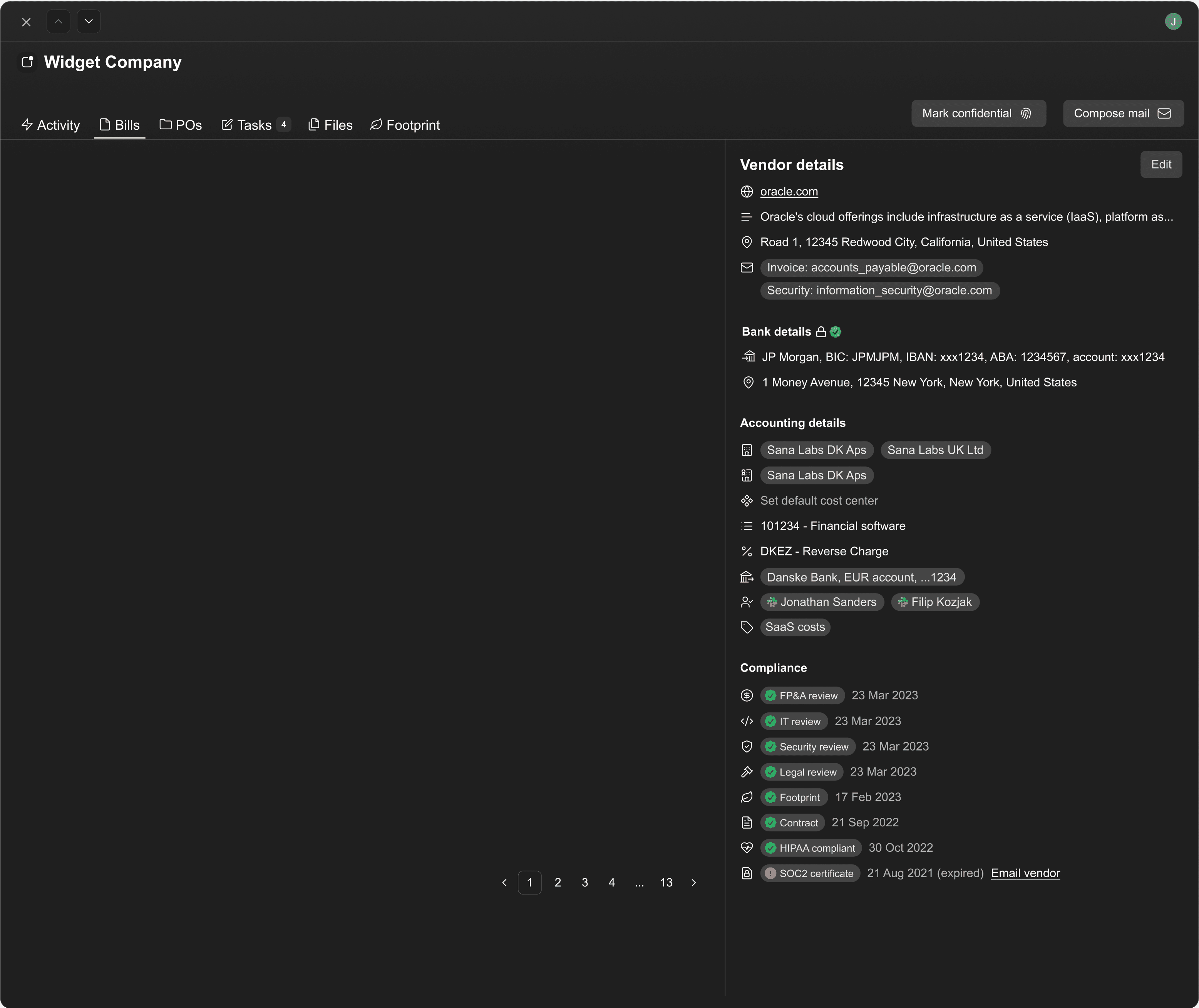The height and width of the screenshot is (1008, 1199).
Task: Switch to the Activity tab
Action: (x=51, y=125)
